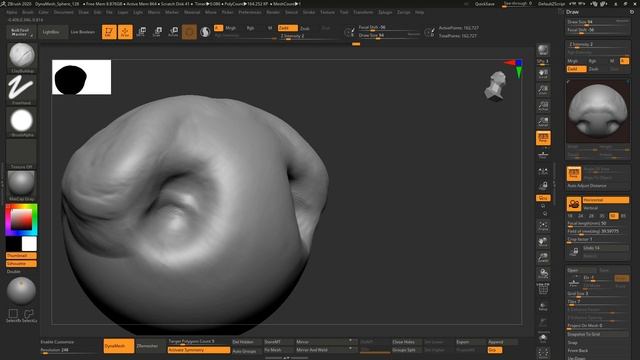Open the Brush menu

pos(28,12)
